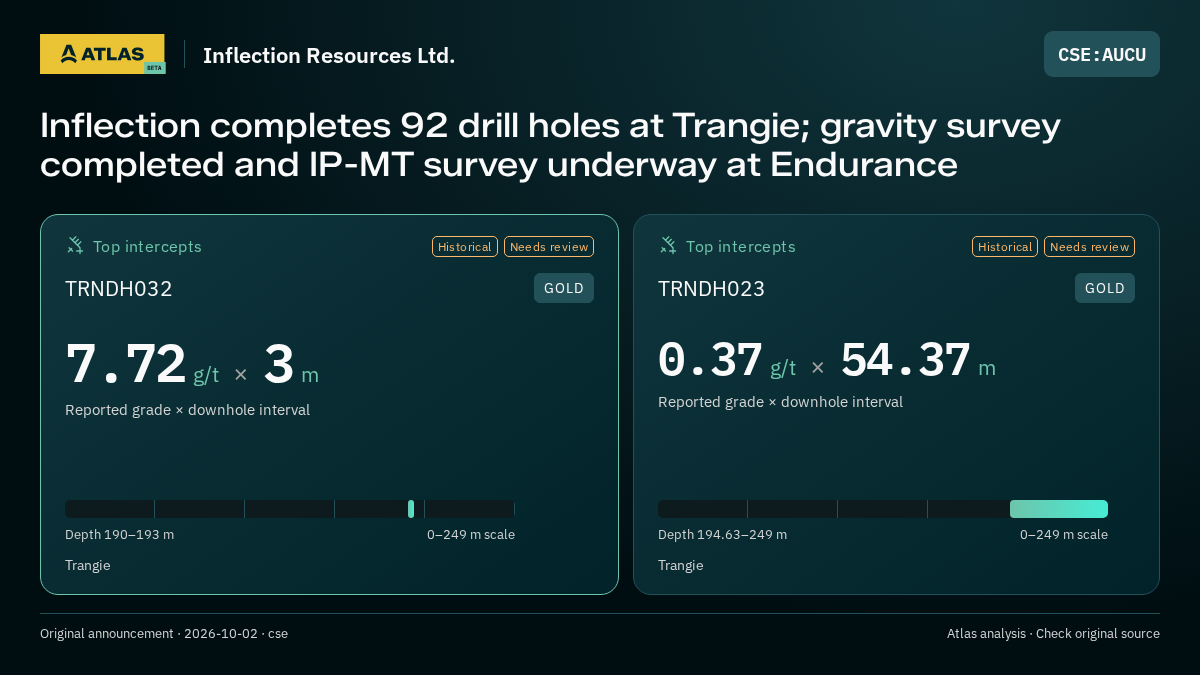Click Top intercepts label in TRNDH032 card
The width and height of the screenshot is (1200, 675).
click(x=147, y=246)
